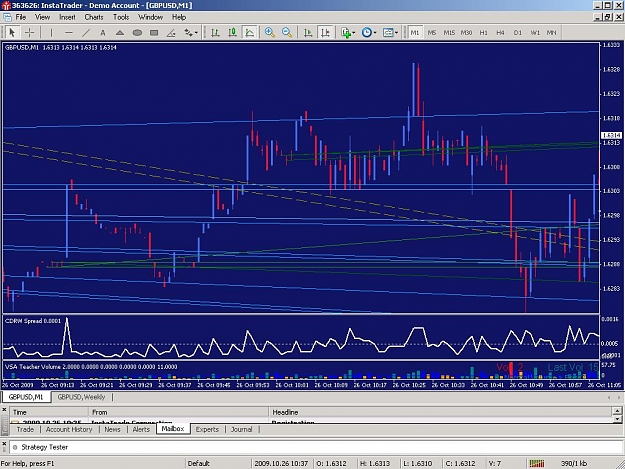Open the Charts menu
The height and width of the screenshot is (469, 625).
tap(94, 17)
